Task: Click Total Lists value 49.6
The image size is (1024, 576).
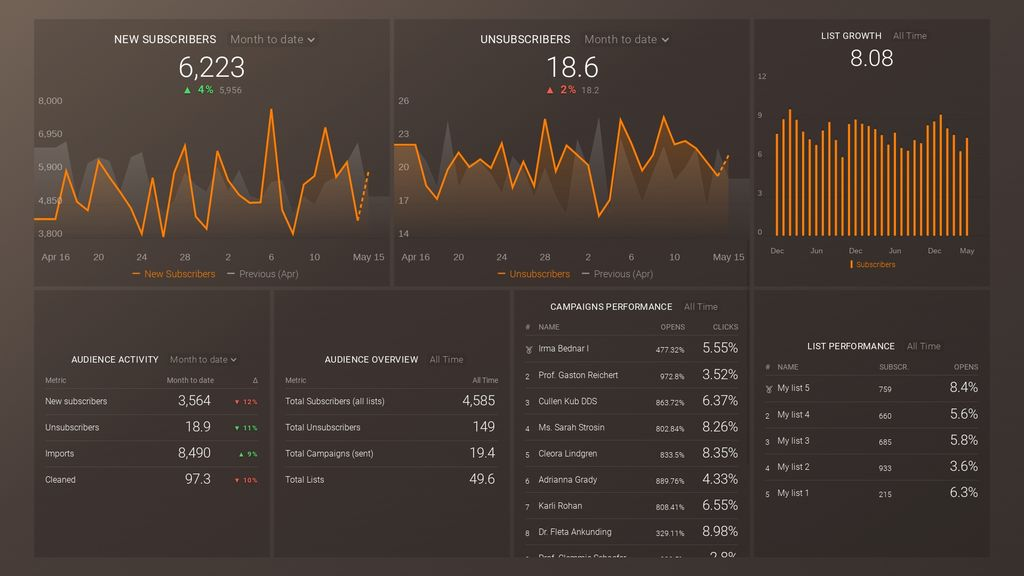Action: point(482,479)
